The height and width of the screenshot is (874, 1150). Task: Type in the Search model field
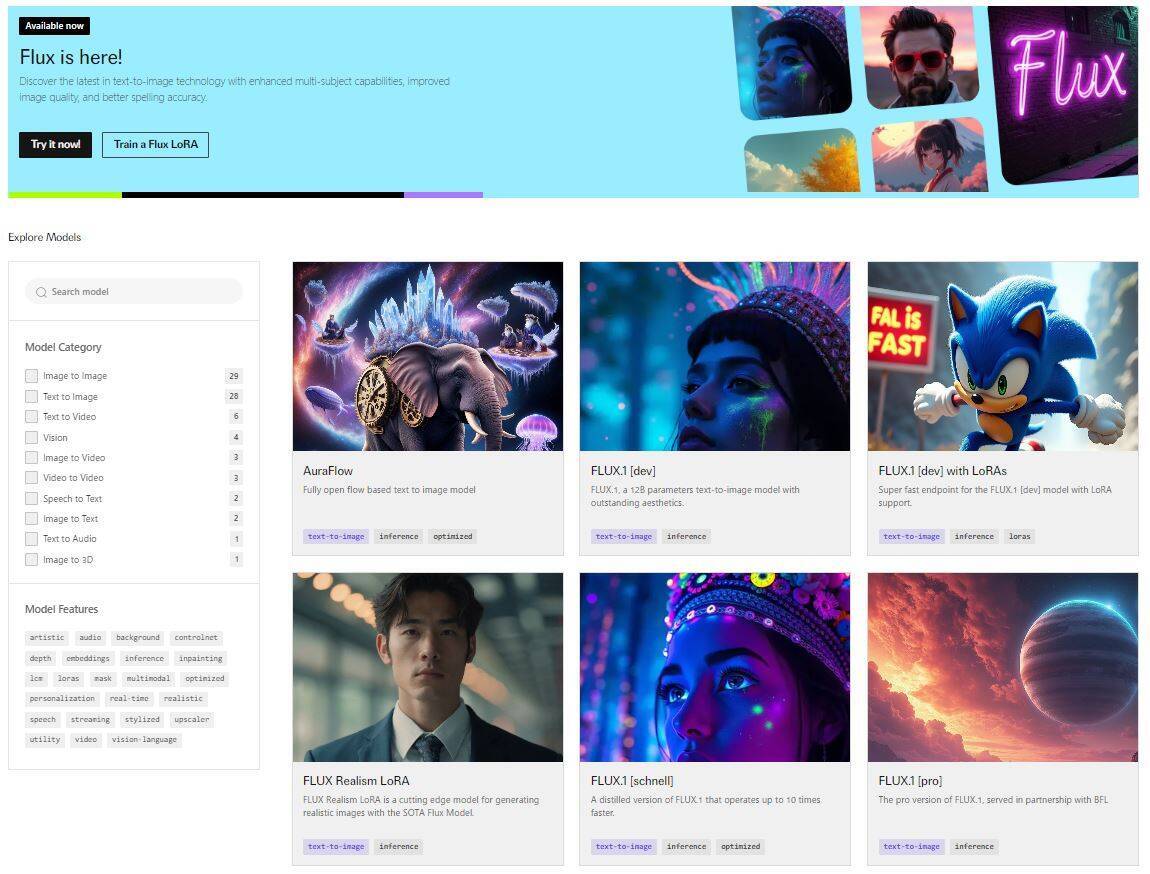point(140,292)
